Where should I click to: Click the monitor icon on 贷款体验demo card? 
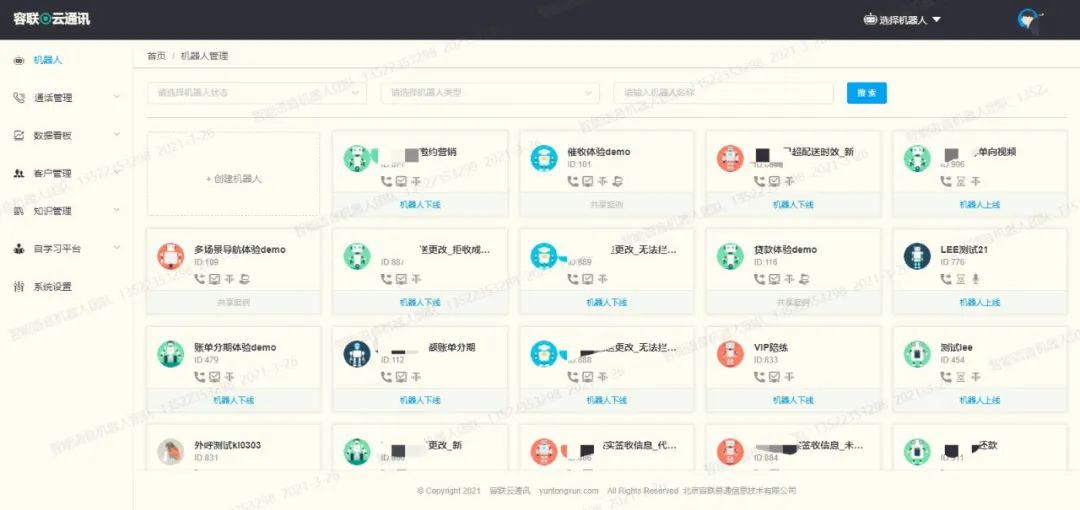point(775,279)
